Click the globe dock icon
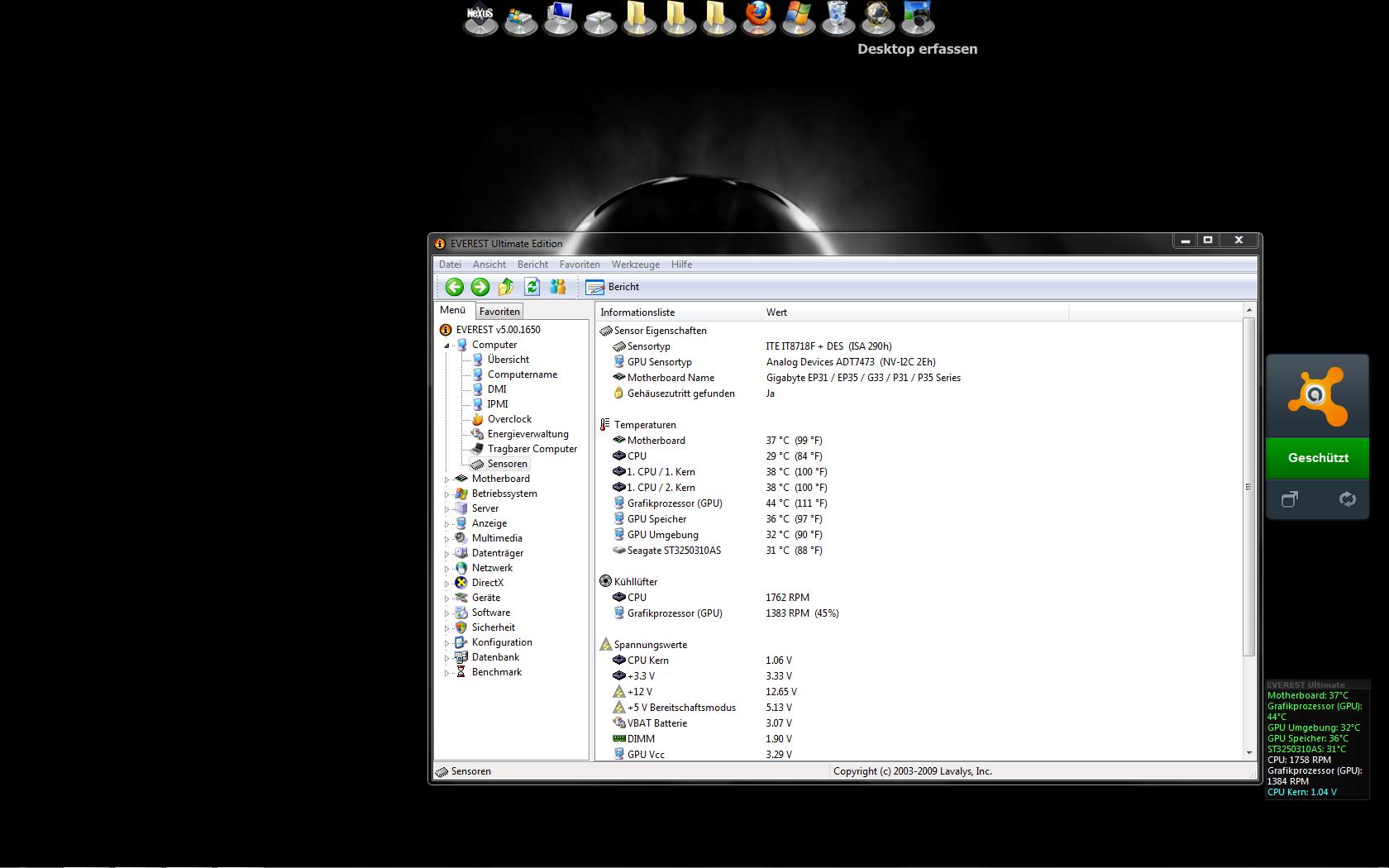This screenshot has width=1389, height=868. (x=877, y=18)
